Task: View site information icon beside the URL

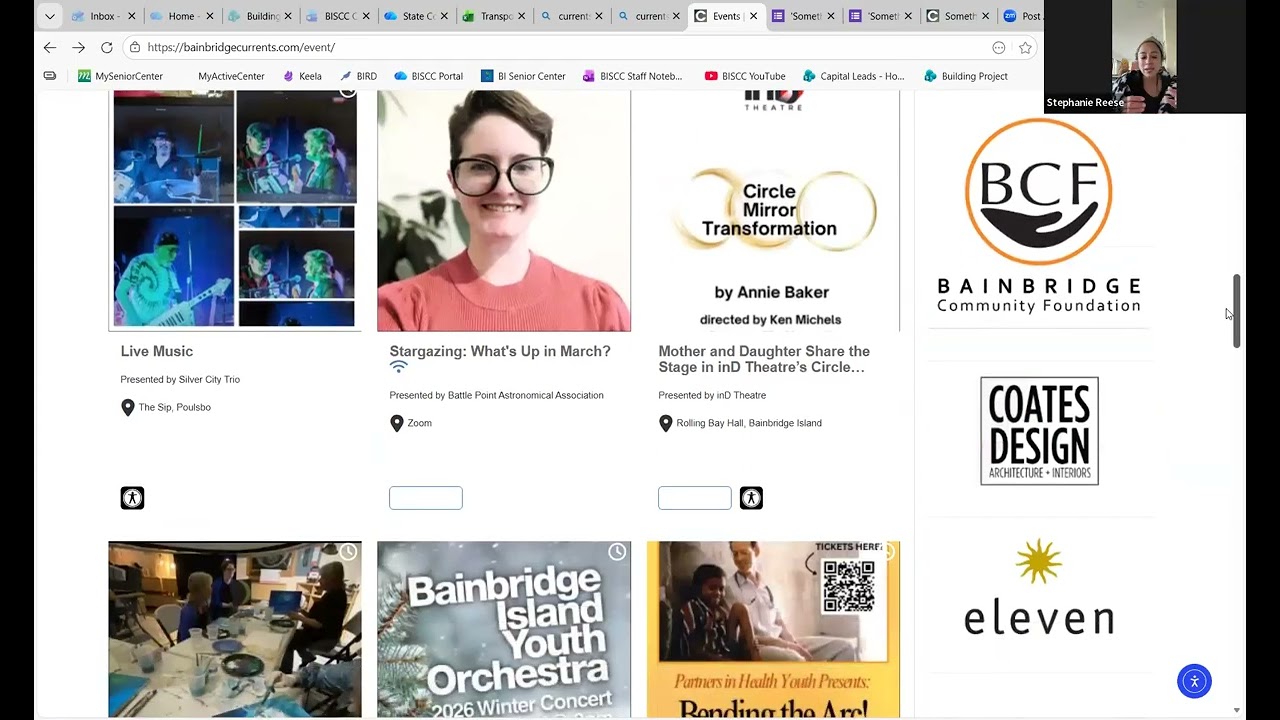Action: (x=134, y=47)
